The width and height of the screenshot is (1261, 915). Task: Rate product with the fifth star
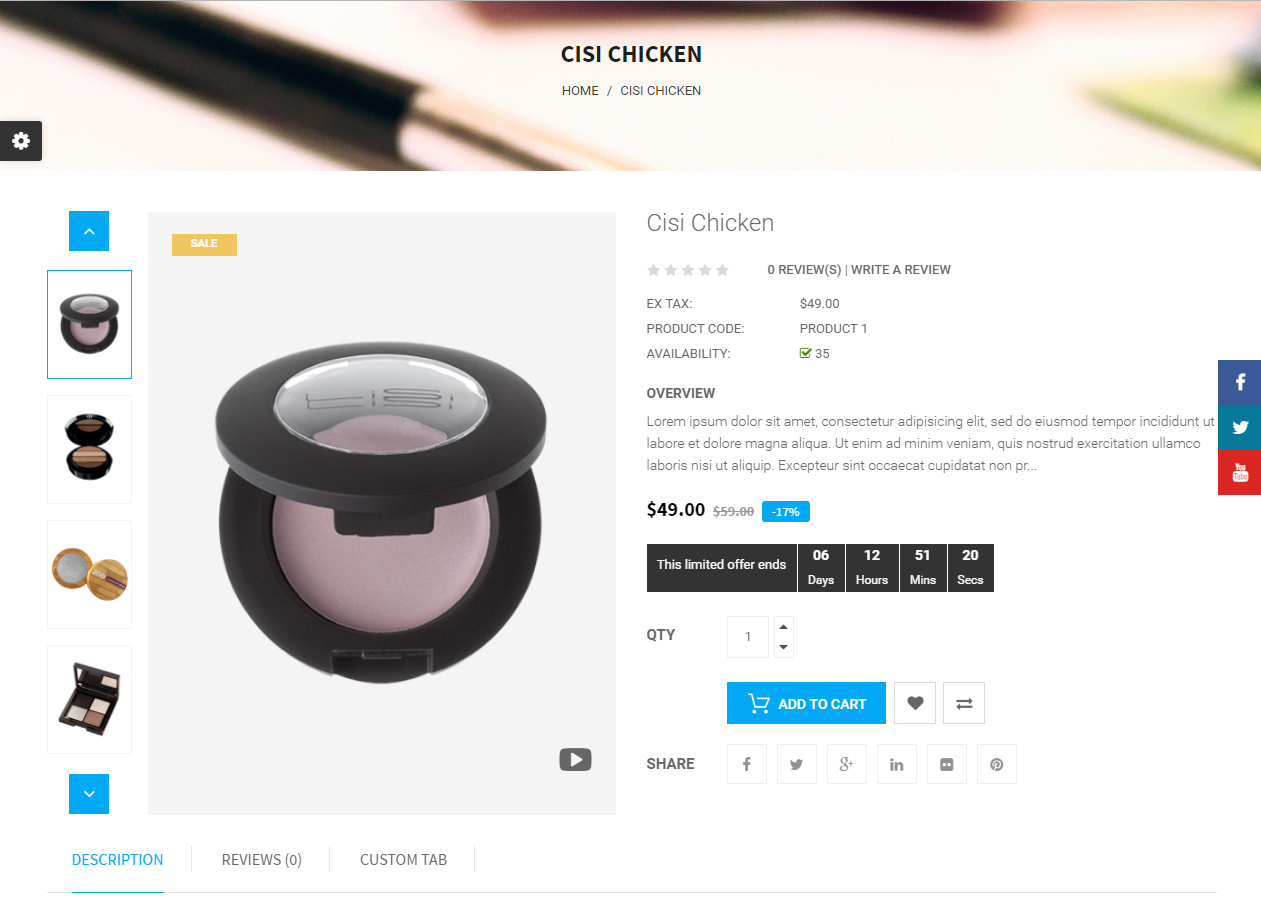pyautogui.click(x=722, y=270)
